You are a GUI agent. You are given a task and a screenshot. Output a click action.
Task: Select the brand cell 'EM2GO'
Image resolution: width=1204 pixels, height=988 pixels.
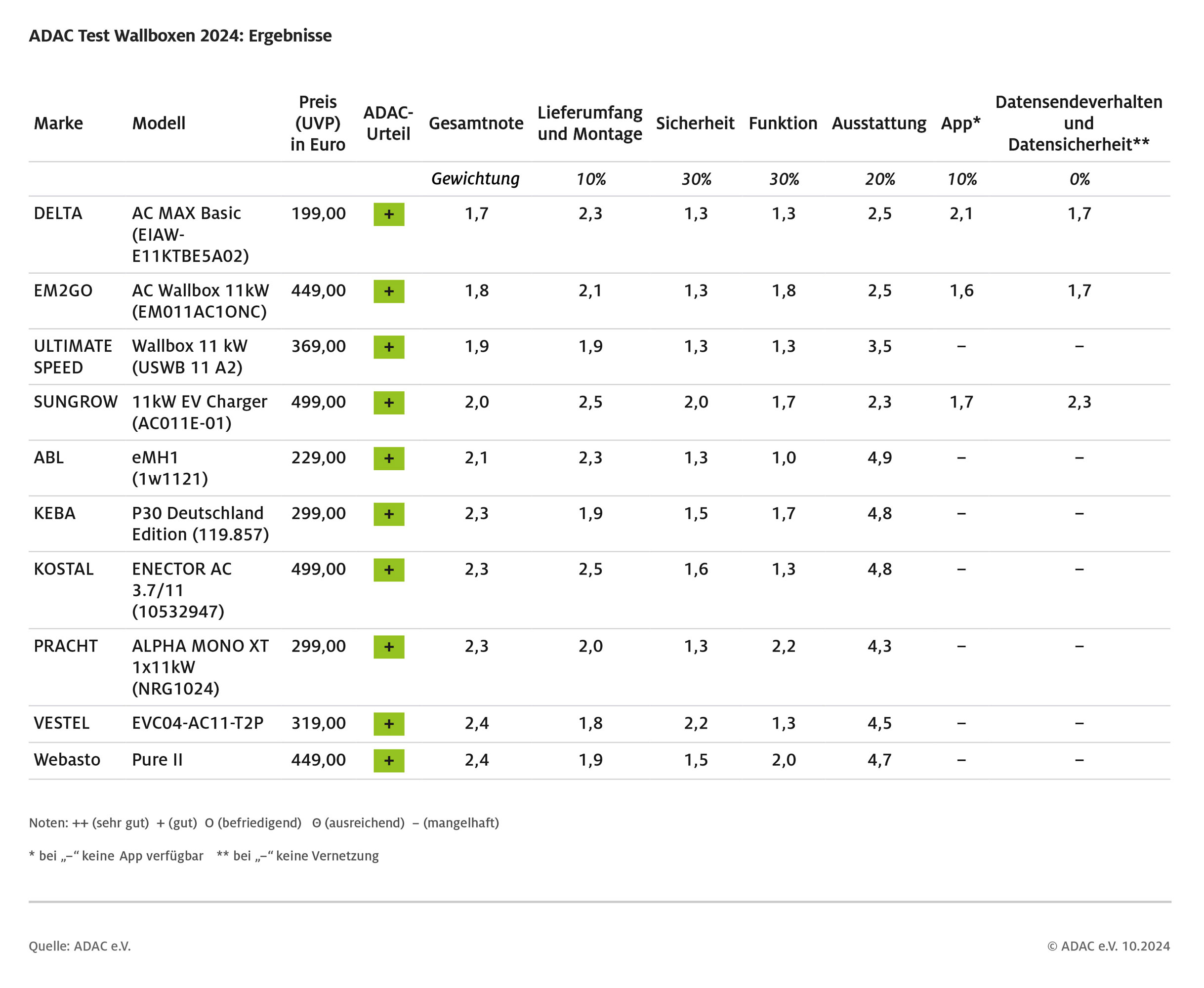(x=63, y=291)
